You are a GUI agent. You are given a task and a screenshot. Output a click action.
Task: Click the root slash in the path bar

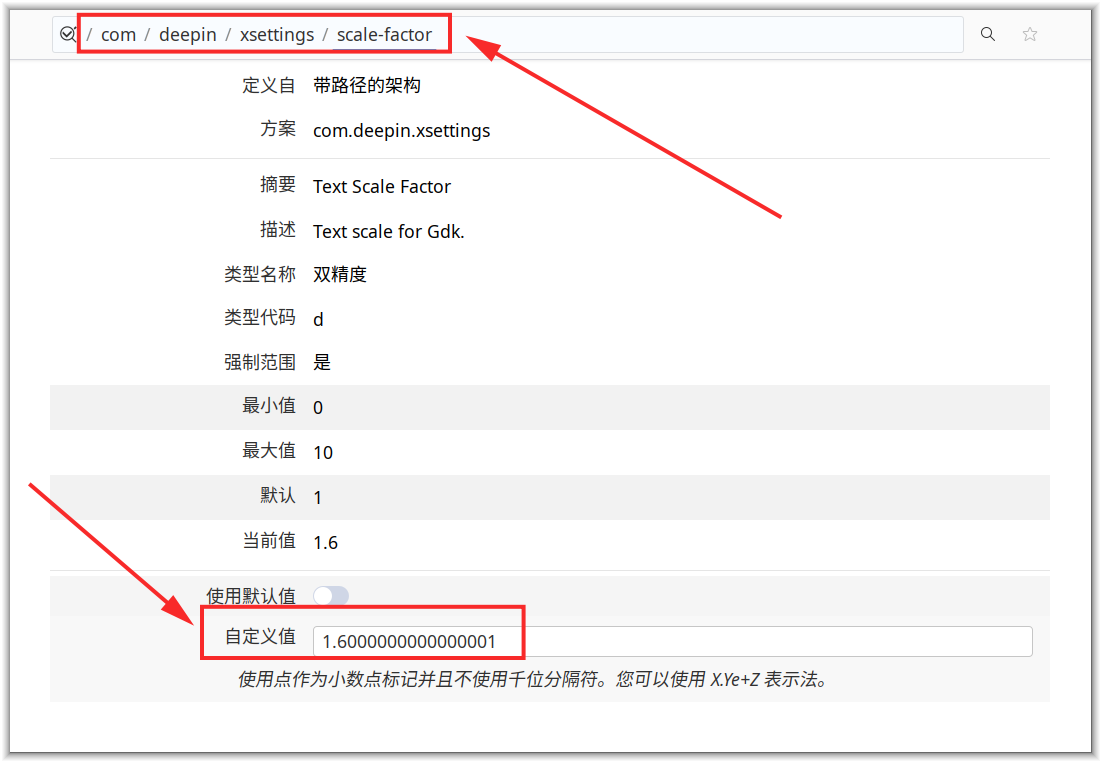click(89, 33)
